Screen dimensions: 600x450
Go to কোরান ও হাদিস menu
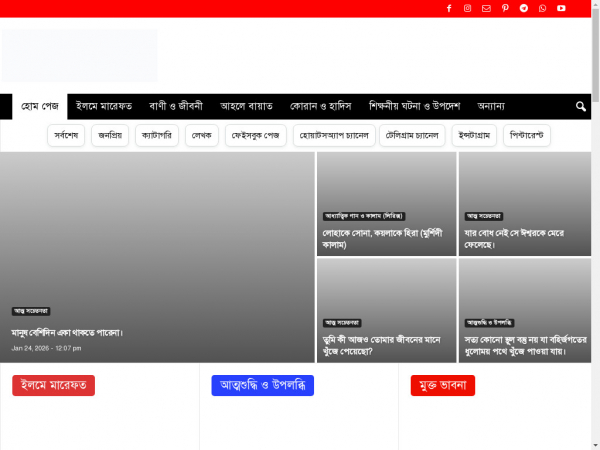[x=320, y=106]
